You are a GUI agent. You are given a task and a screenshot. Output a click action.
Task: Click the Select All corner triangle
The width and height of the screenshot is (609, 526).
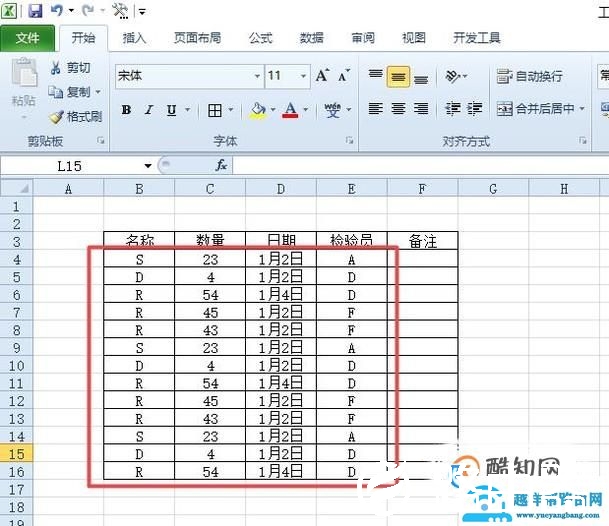point(17,189)
